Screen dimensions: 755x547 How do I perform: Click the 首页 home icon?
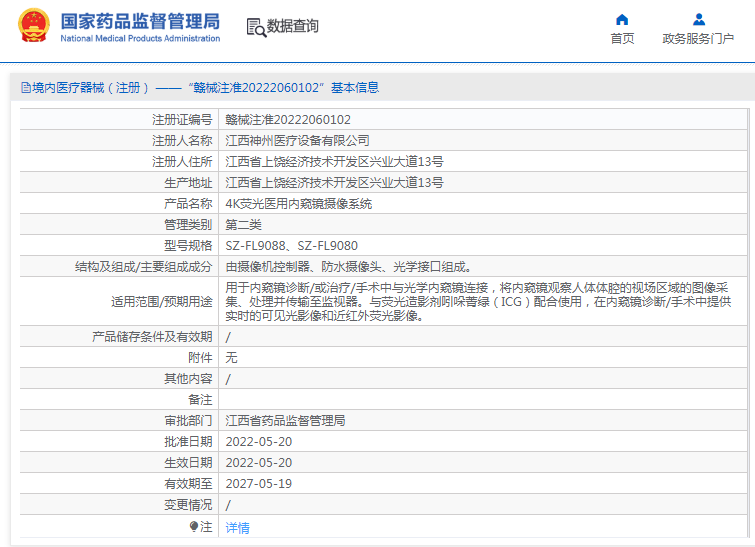[622, 20]
